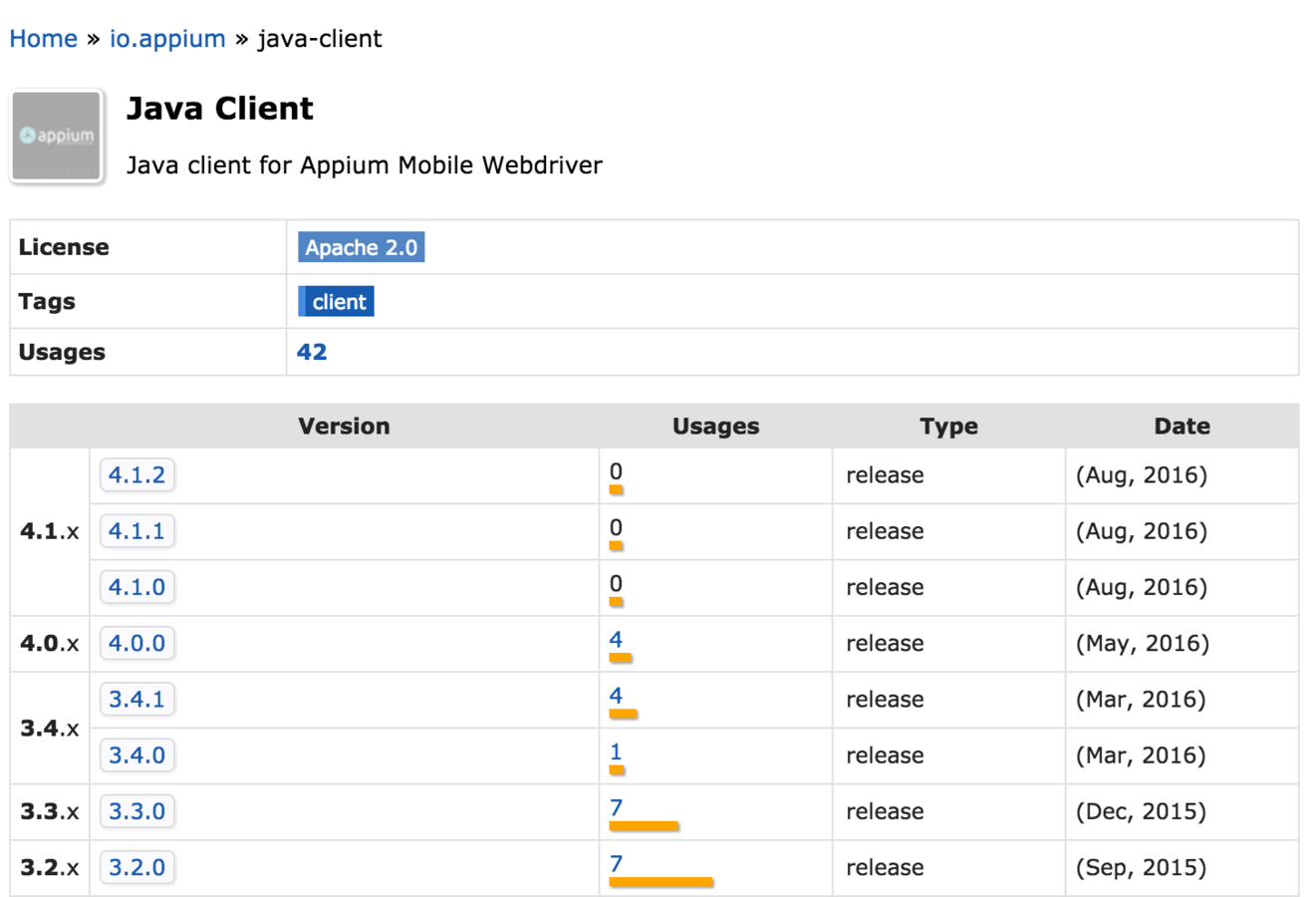
Task: Click the client tag
Action: 336,302
